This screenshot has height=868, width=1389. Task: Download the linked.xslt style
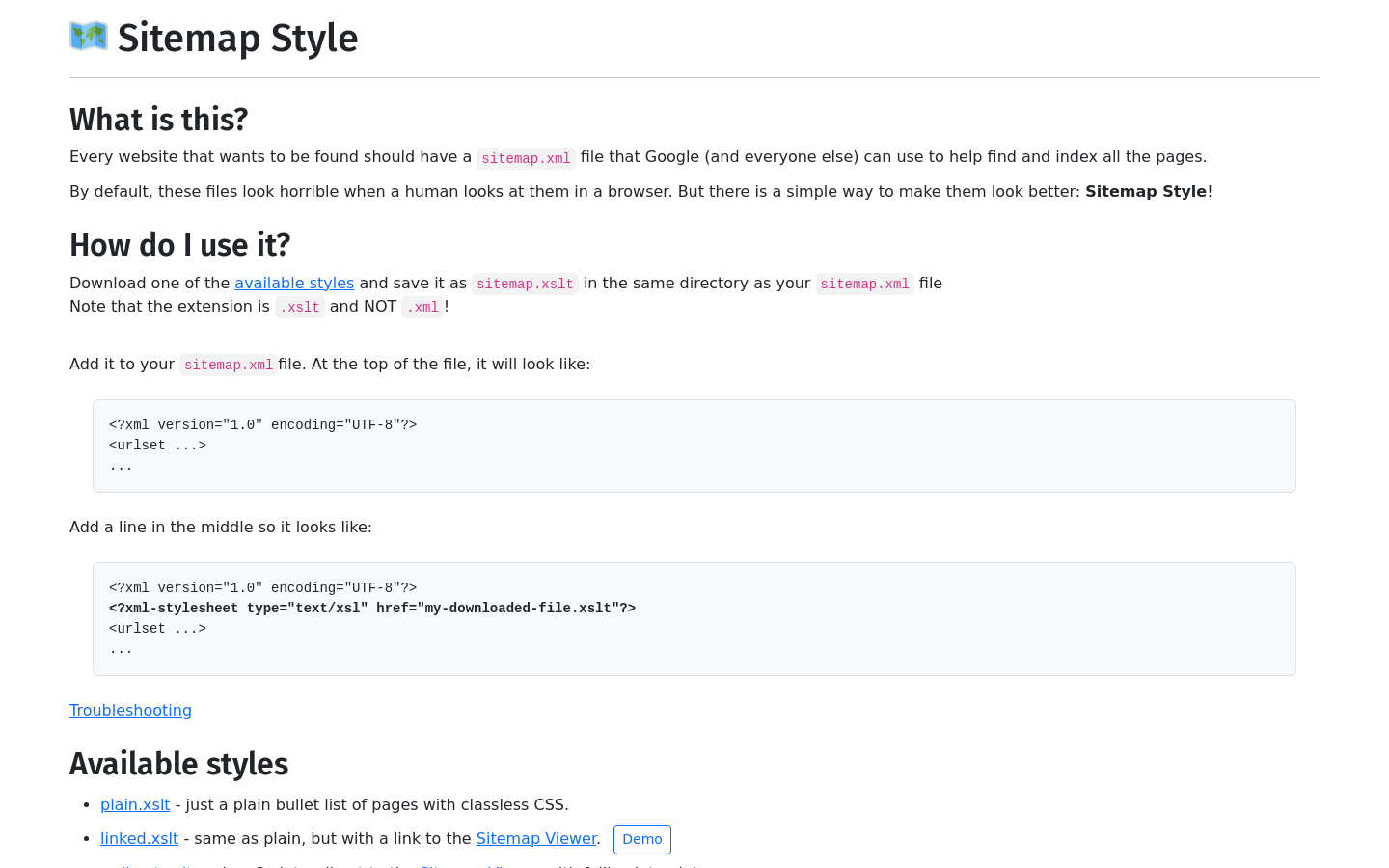coord(139,838)
